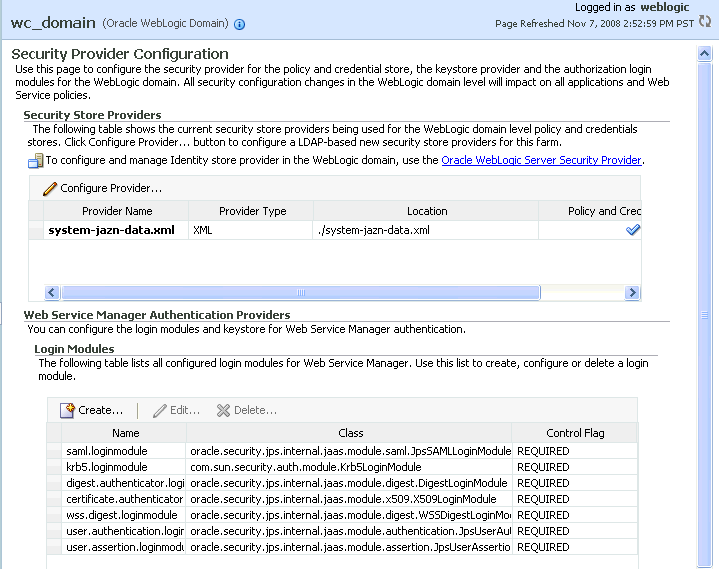The width and height of the screenshot is (719, 569).
Task: Click Class column header
Action: pos(350,433)
